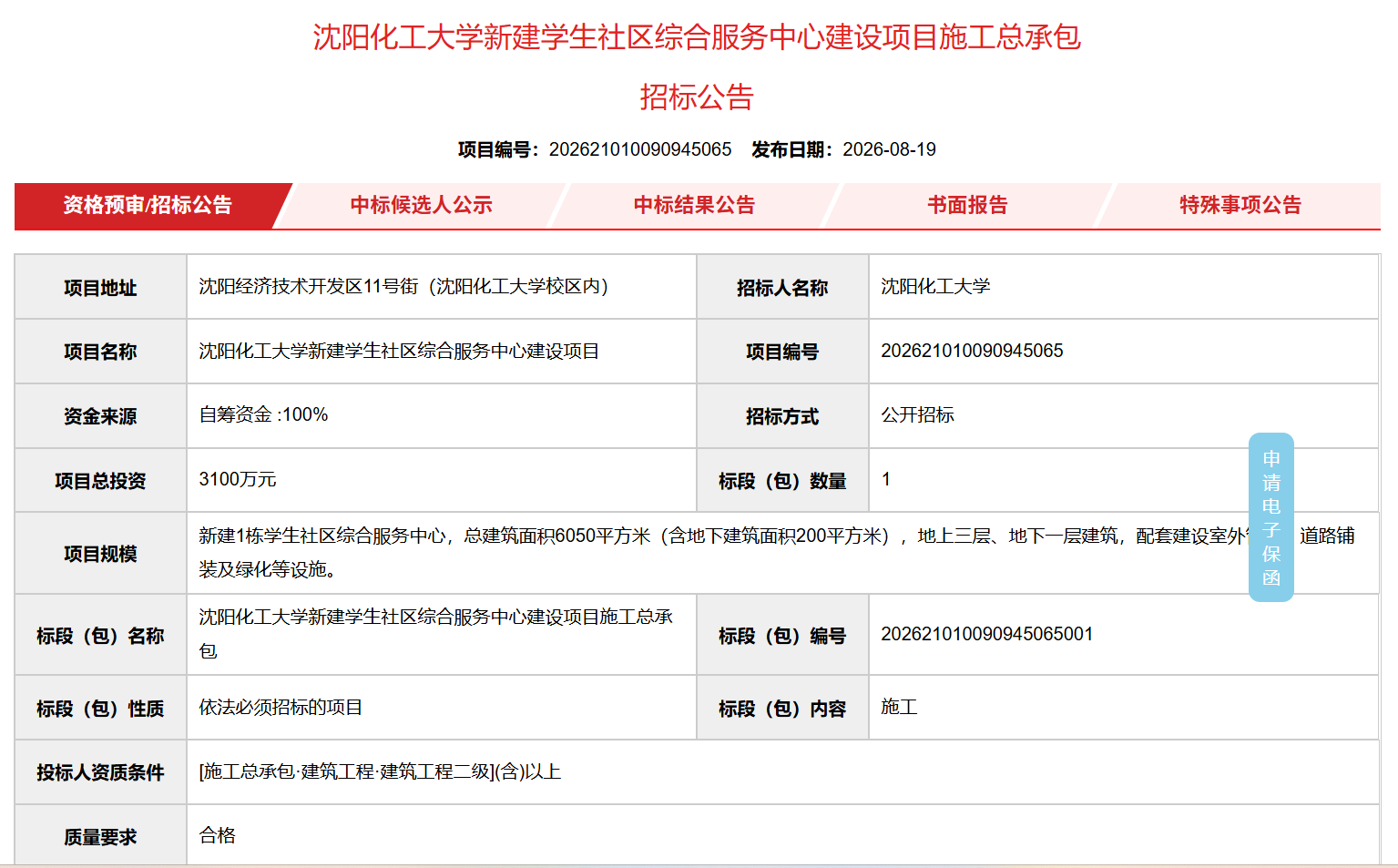Click the 标段（包）内容 label cell

(x=782, y=708)
